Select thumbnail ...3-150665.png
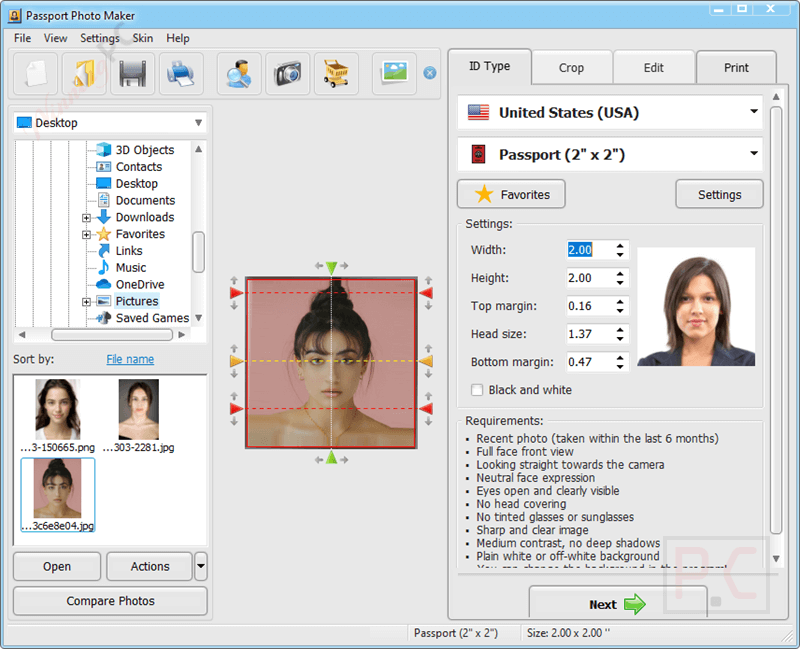 [x=58, y=415]
